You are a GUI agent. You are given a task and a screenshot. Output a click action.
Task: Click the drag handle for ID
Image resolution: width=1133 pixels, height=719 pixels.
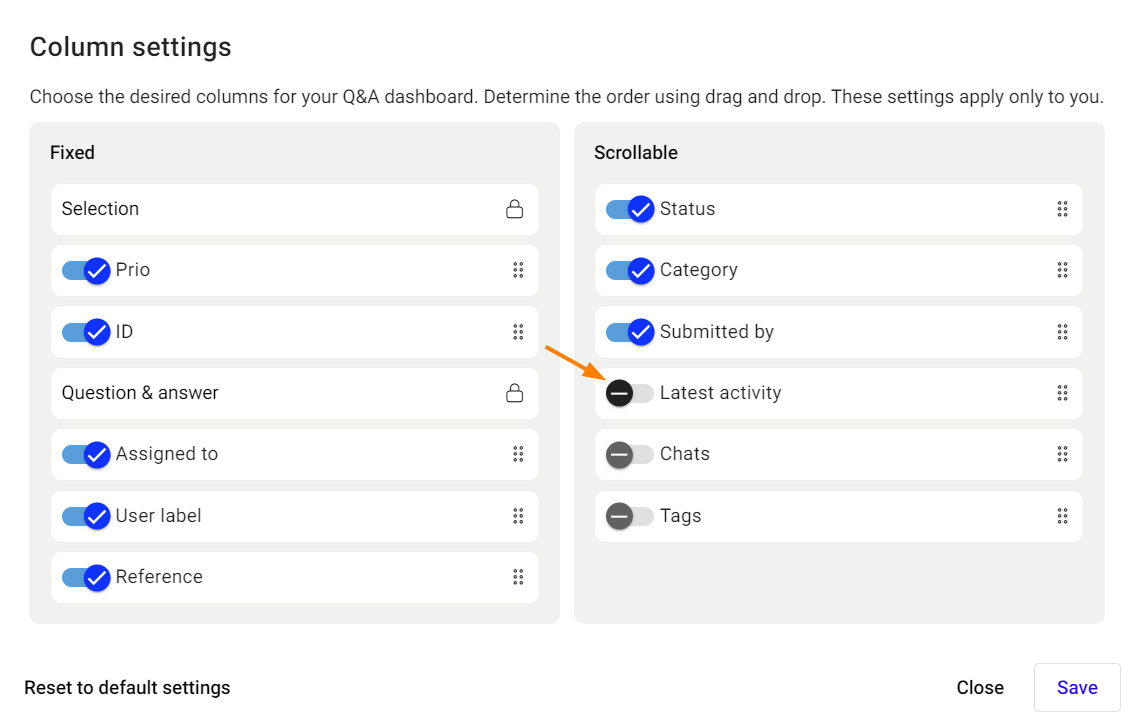(x=518, y=332)
